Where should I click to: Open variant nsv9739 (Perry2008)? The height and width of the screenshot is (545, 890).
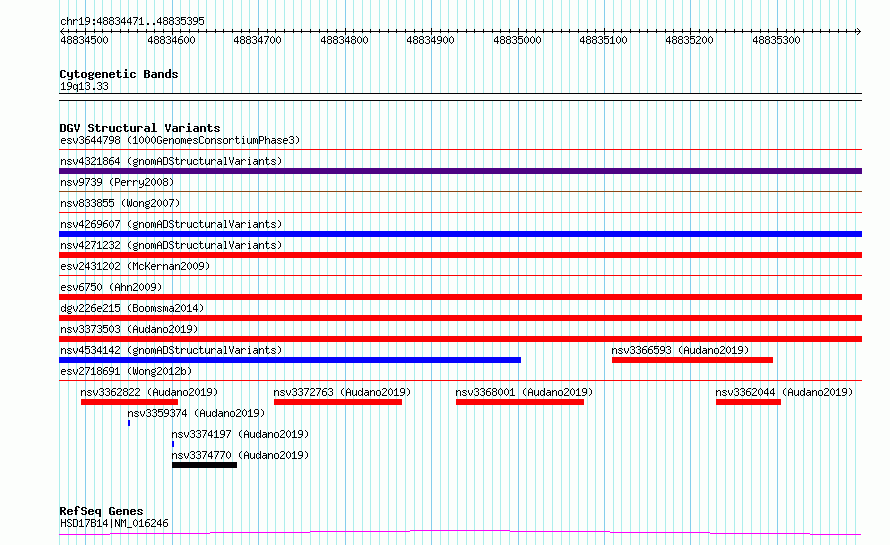[117, 182]
